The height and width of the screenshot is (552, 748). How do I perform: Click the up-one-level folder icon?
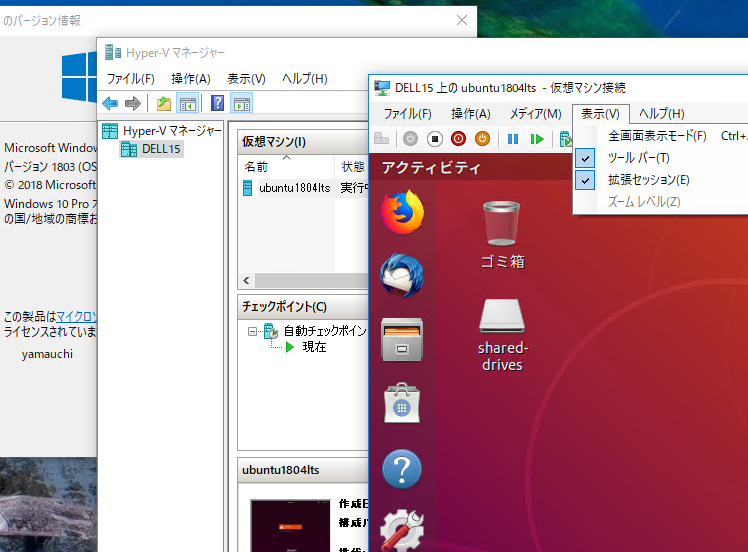tap(164, 103)
